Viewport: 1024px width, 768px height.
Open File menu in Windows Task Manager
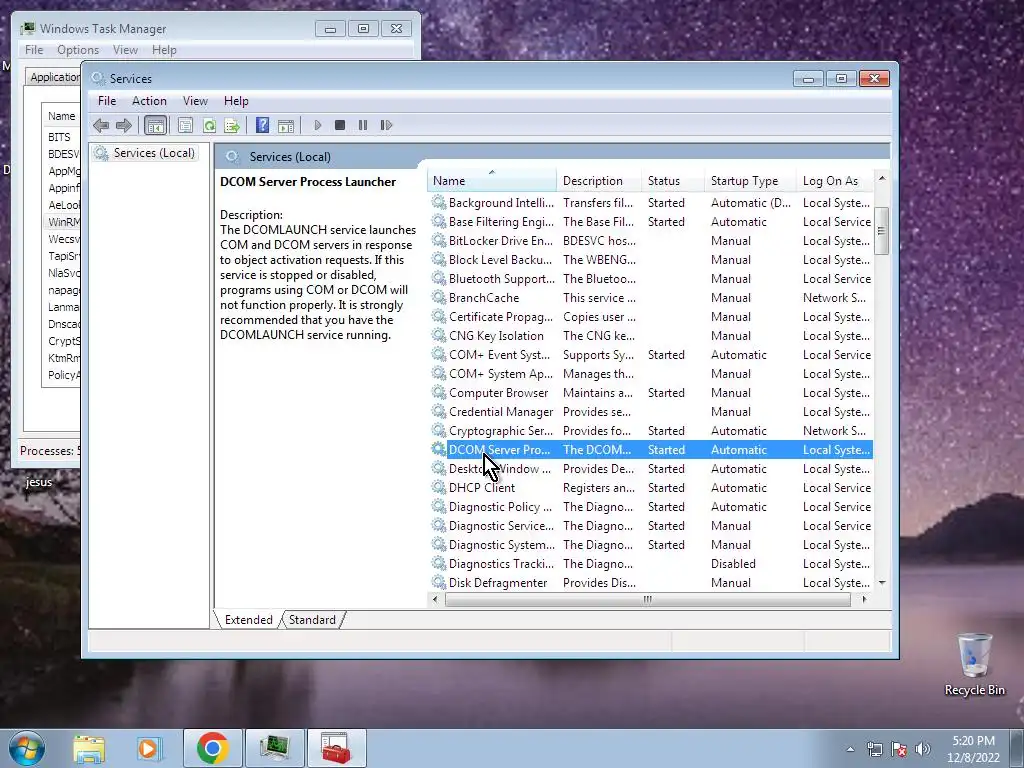coord(34,50)
